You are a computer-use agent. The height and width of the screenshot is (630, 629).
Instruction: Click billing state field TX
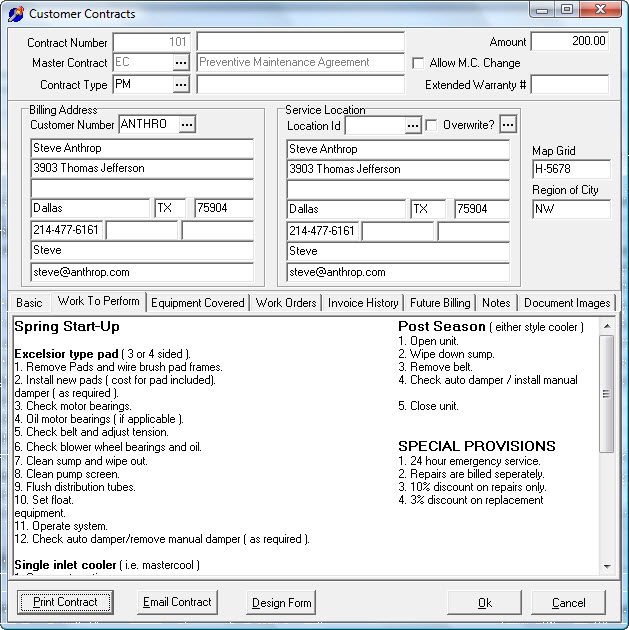[170, 208]
